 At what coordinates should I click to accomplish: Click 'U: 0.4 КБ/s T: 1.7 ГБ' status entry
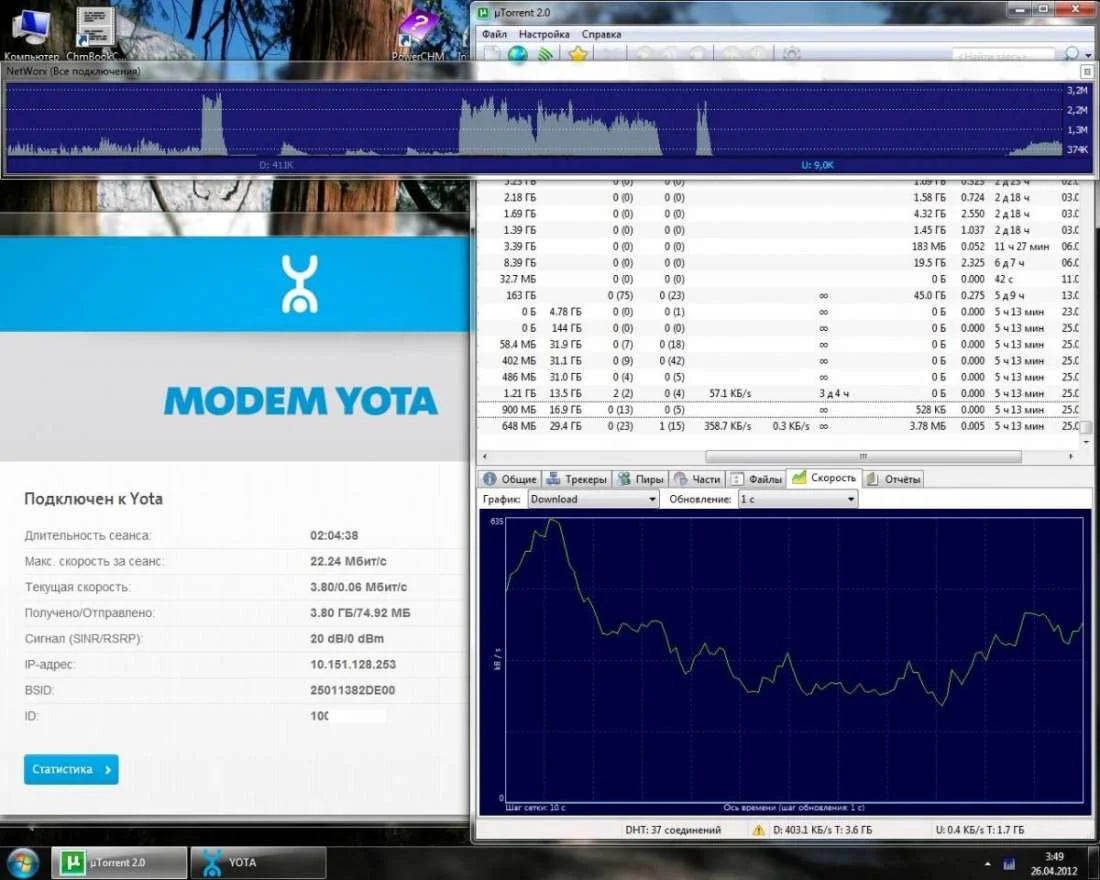979,830
